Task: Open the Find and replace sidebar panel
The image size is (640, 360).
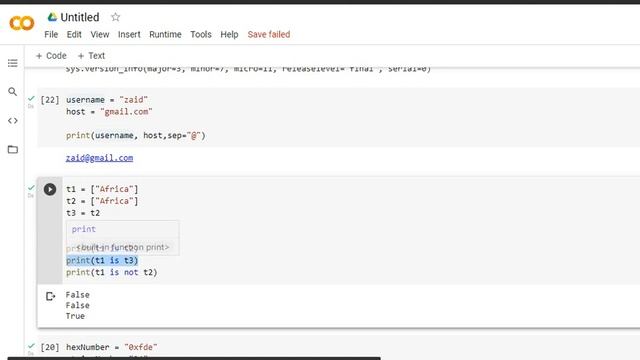Action: click(x=13, y=91)
